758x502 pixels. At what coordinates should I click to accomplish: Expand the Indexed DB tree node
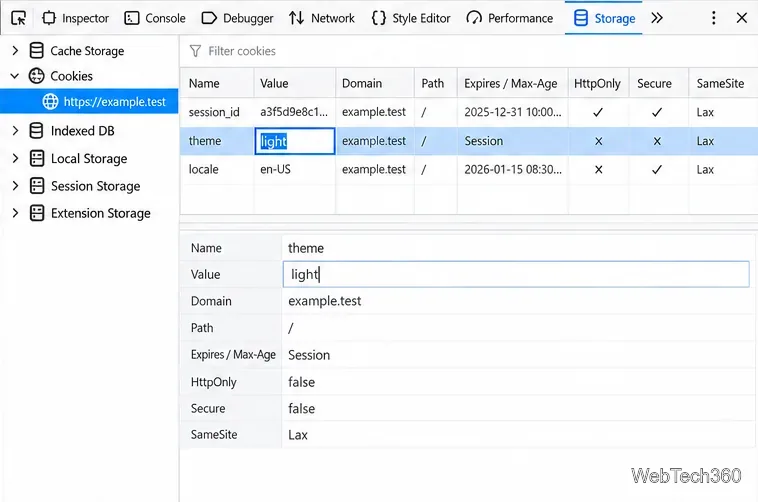[15, 131]
